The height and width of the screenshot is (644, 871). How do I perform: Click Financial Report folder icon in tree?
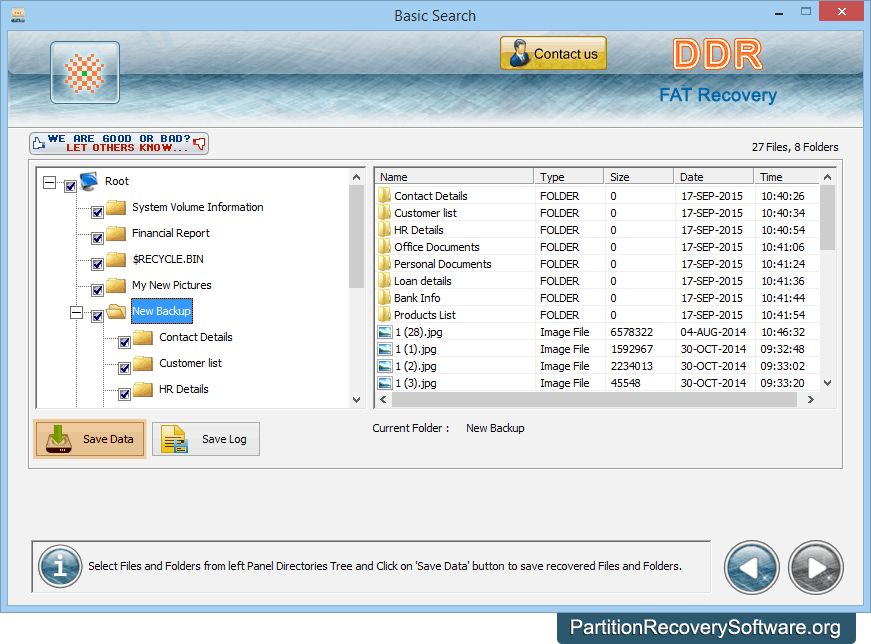pos(116,233)
